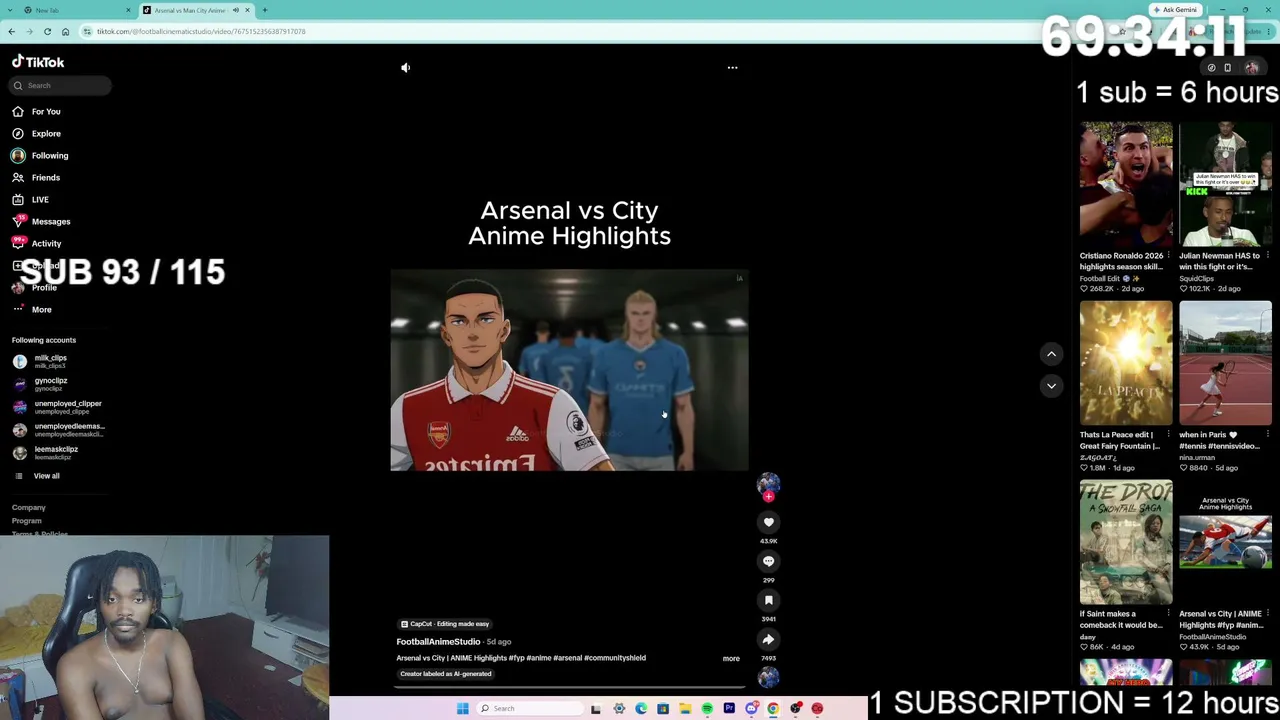Screen dimensions: 1280x720
Task: Open the video comments
Action: click(768, 561)
